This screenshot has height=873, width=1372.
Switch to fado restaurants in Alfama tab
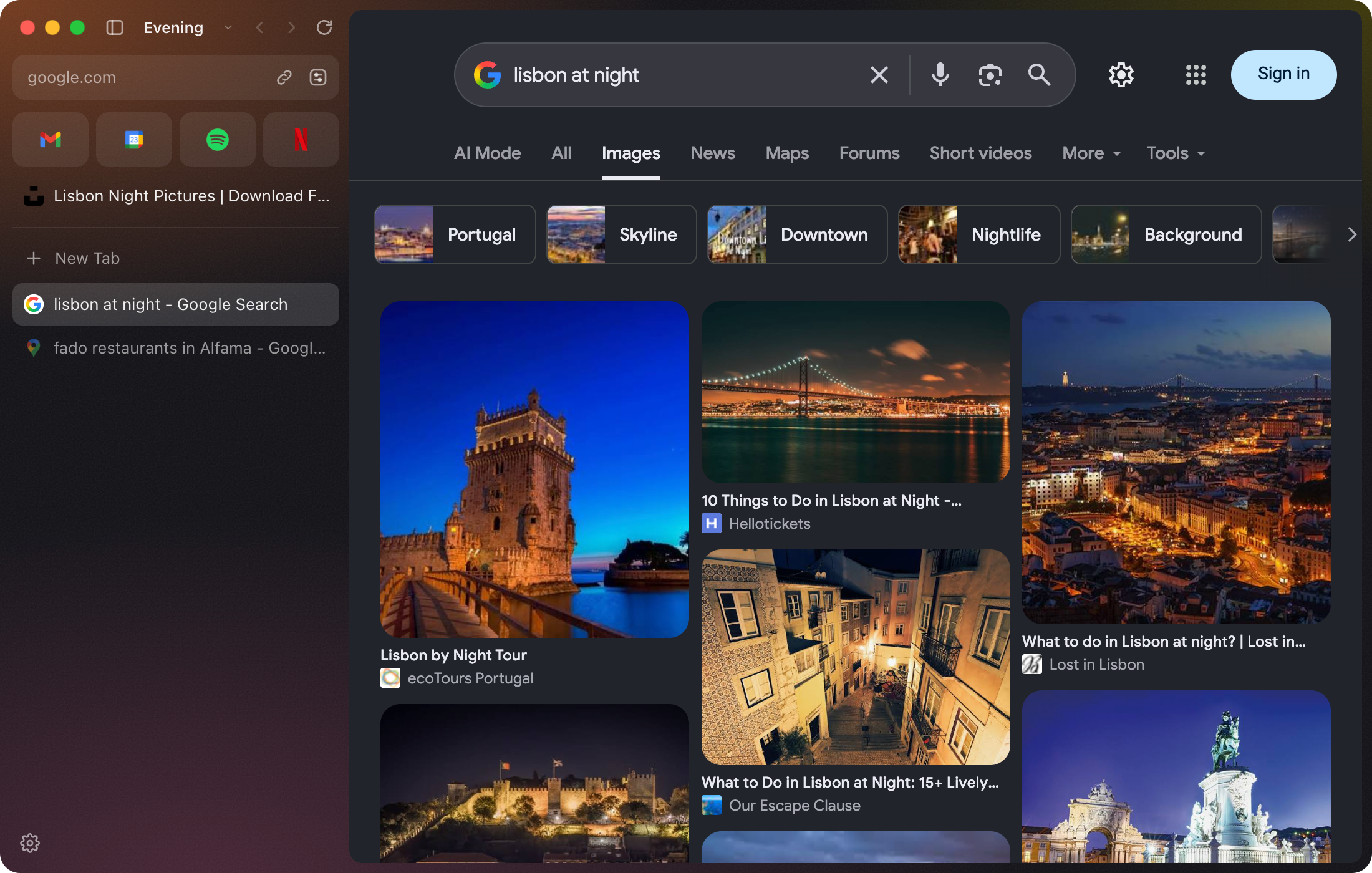tap(175, 348)
